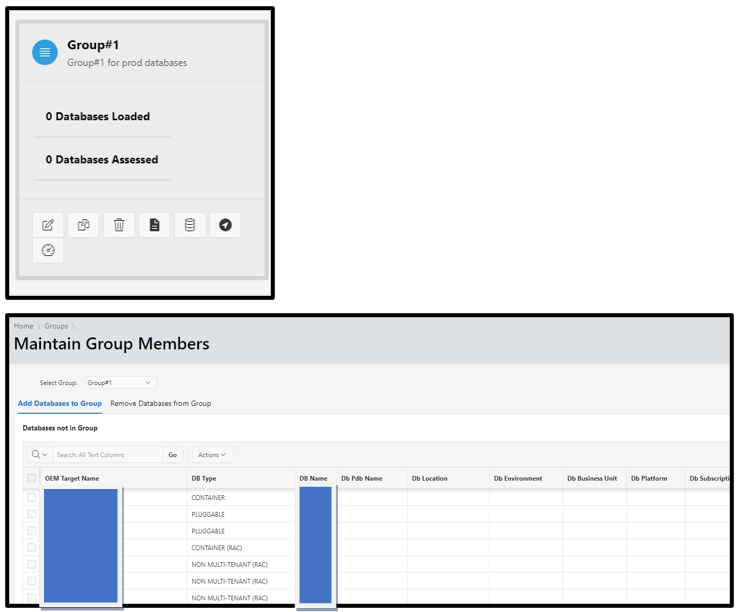Go to Home breadcrumb link
This screenshot has height=612, width=742.
tap(23, 326)
